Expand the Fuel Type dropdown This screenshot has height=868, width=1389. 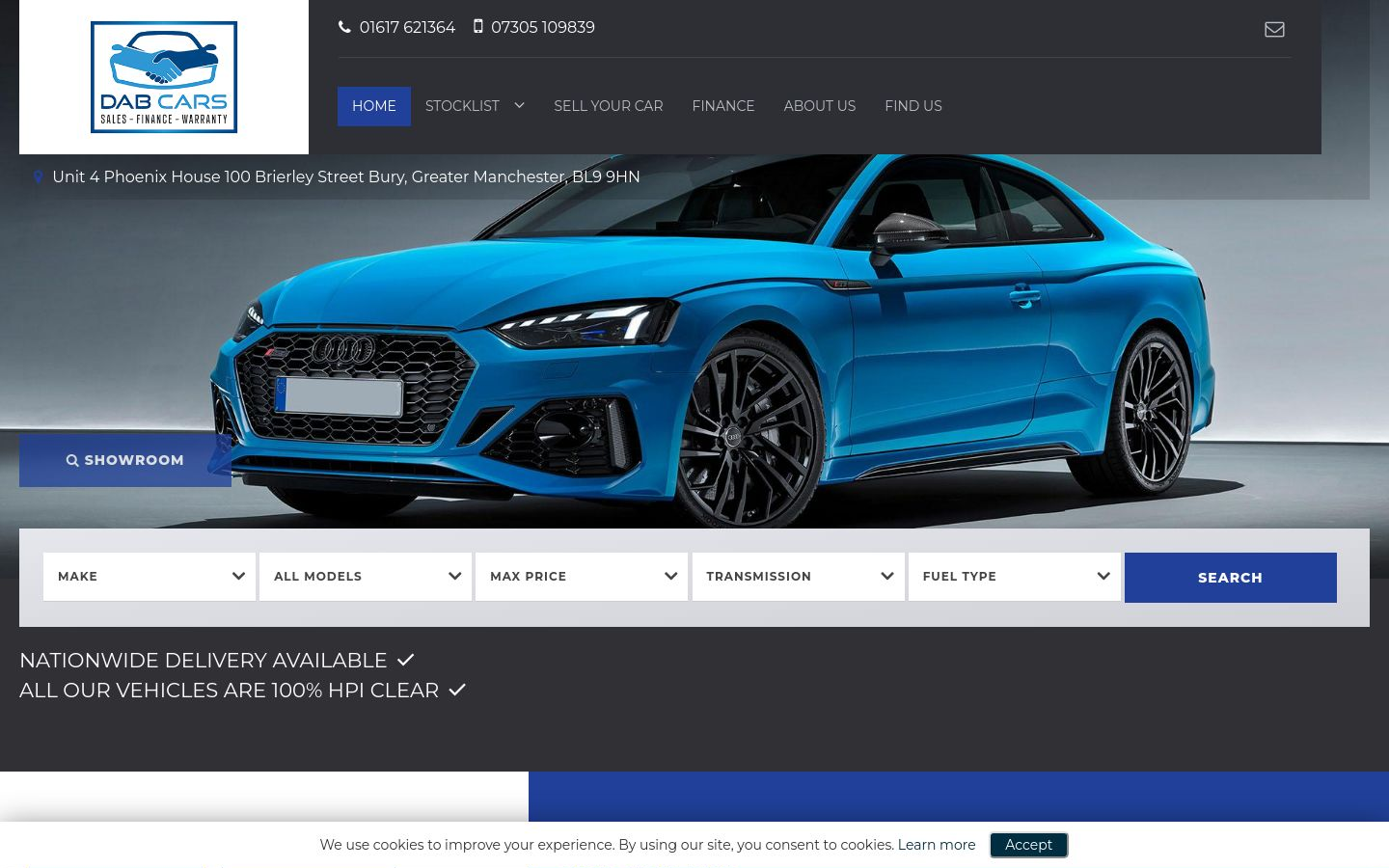point(1015,577)
